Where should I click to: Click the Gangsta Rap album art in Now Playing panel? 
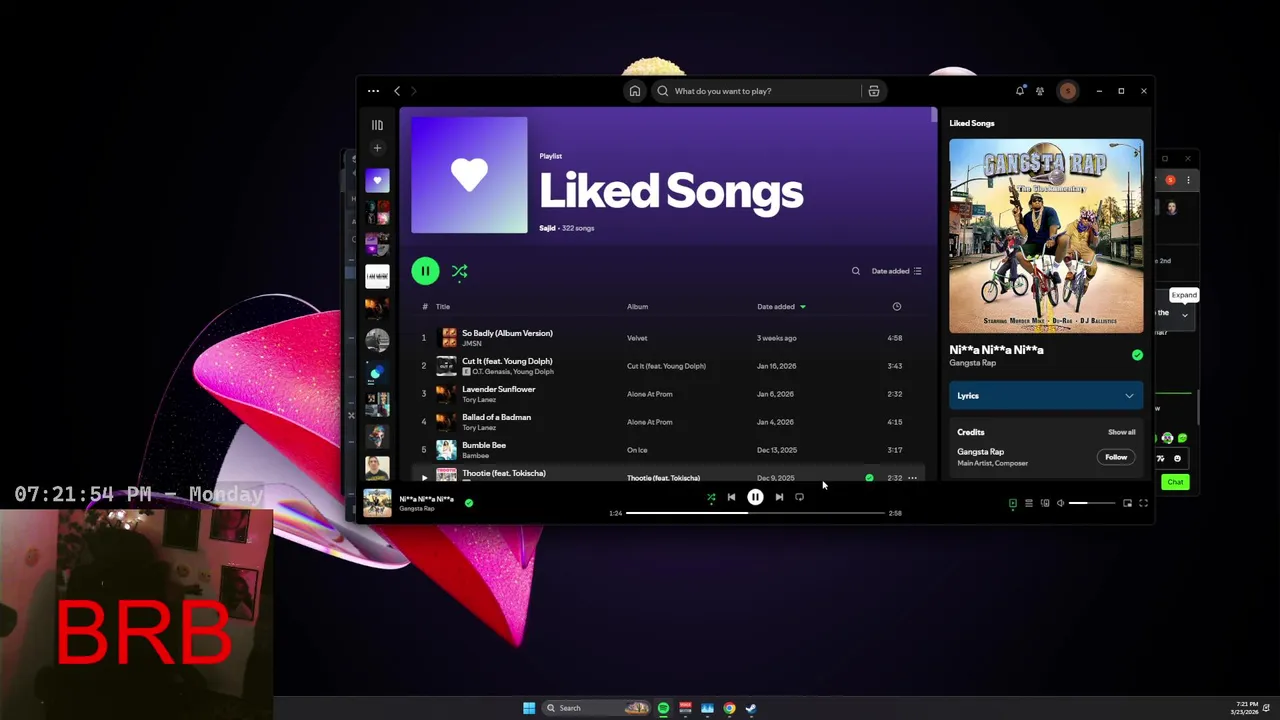click(x=1046, y=236)
